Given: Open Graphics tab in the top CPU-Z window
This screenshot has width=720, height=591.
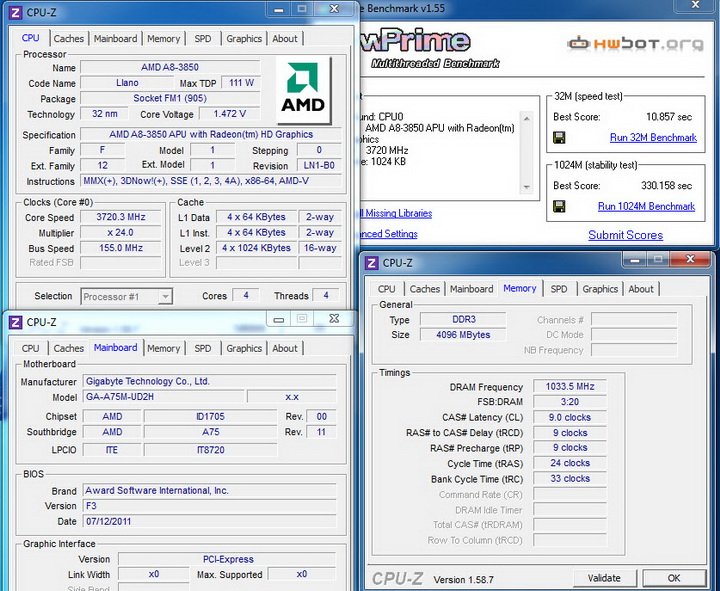Looking at the screenshot, I should 244,39.
